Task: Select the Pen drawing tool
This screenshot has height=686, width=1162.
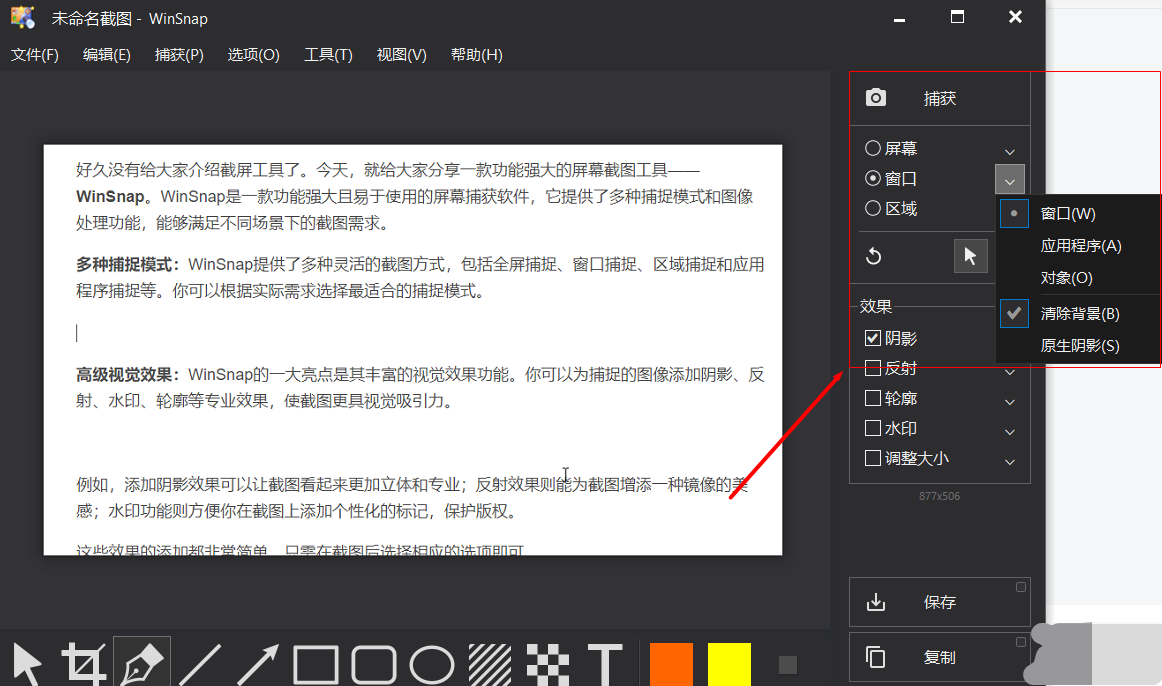Action: tap(142, 662)
